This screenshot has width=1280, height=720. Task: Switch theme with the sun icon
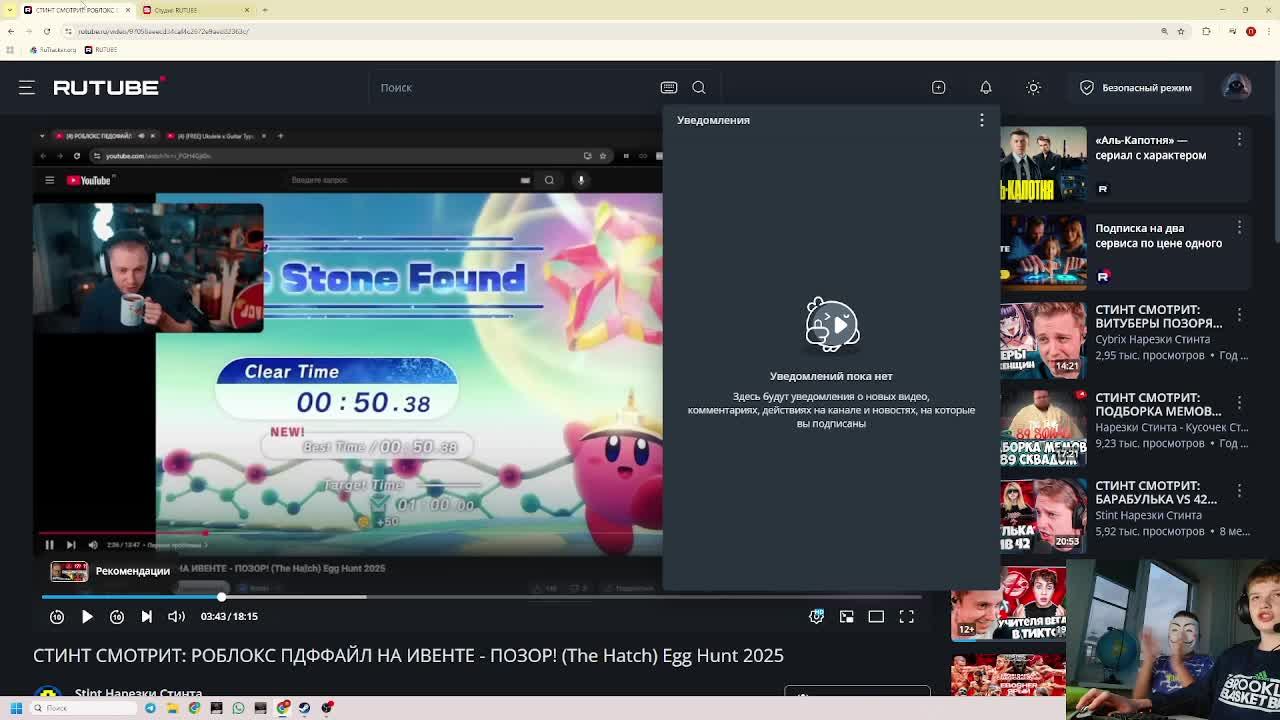point(1033,88)
